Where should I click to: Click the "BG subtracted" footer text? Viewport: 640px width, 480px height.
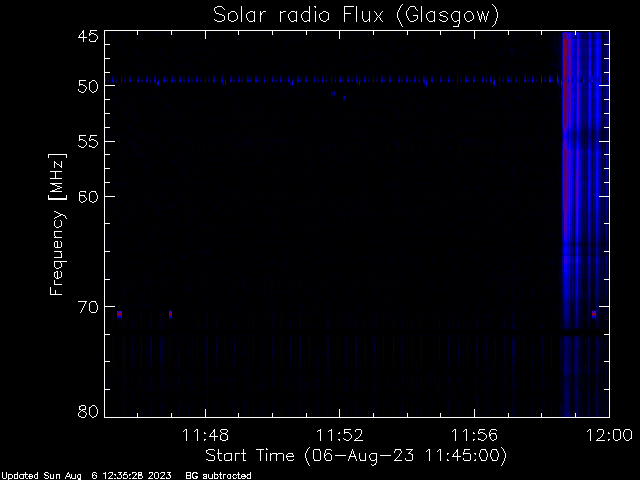(x=218, y=476)
